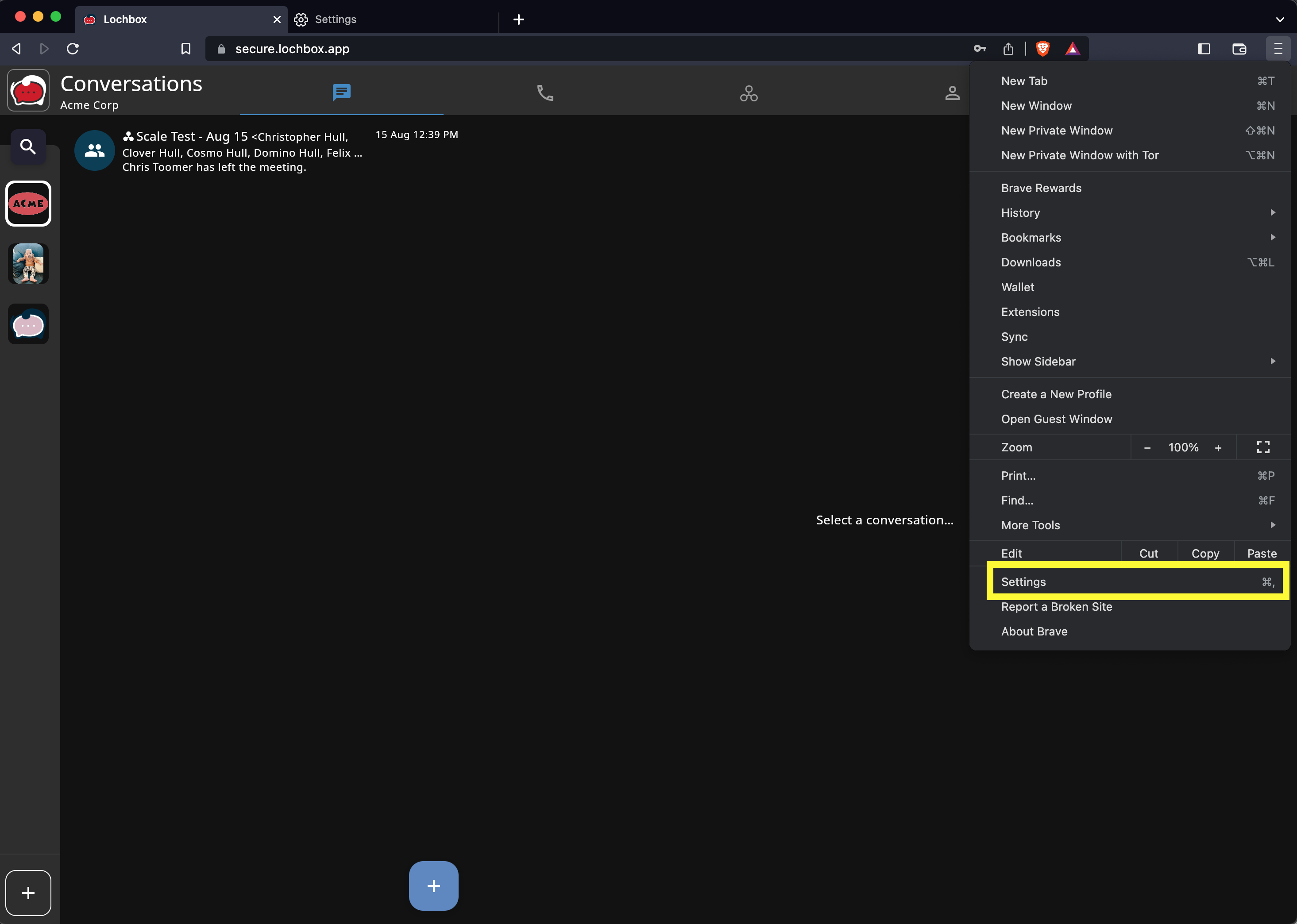Click Copy in the Edit row
1297x924 pixels.
point(1205,554)
